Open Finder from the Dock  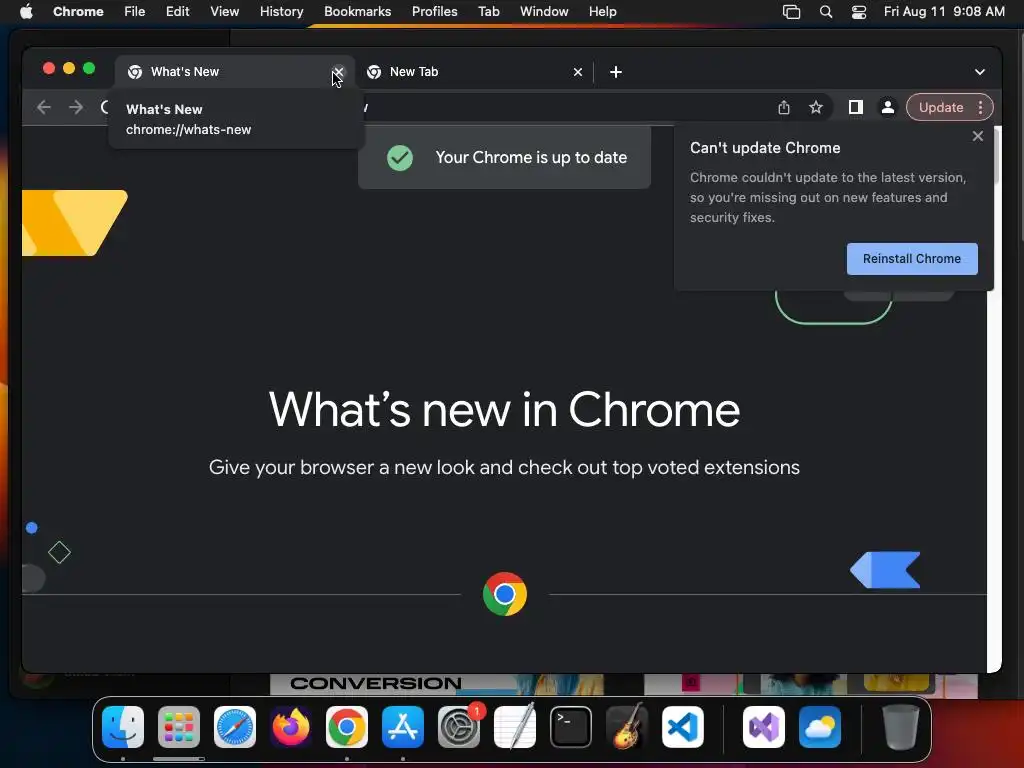(x=123, y=727)
